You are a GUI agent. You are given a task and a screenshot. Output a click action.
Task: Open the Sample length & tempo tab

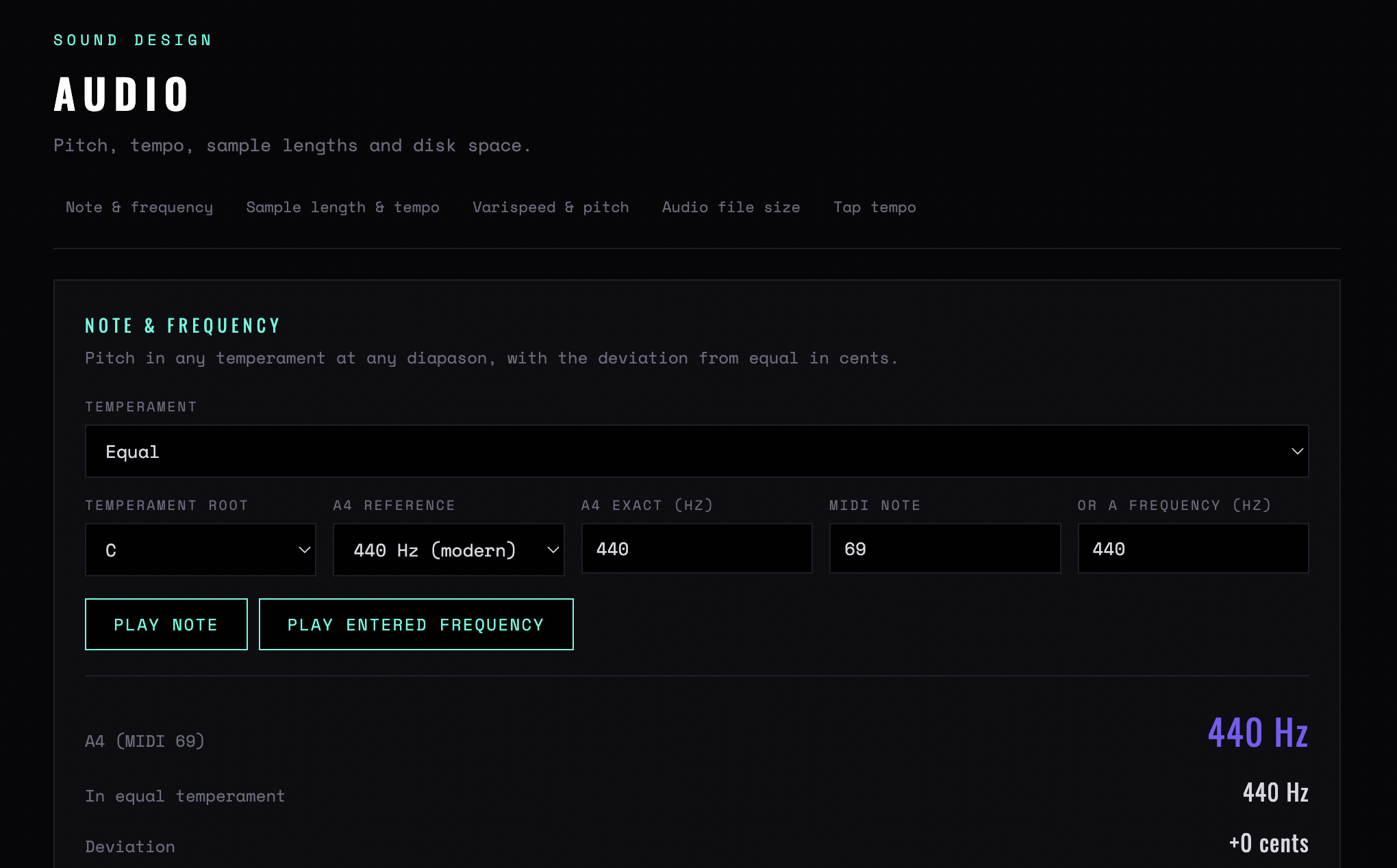click(342, 207)
